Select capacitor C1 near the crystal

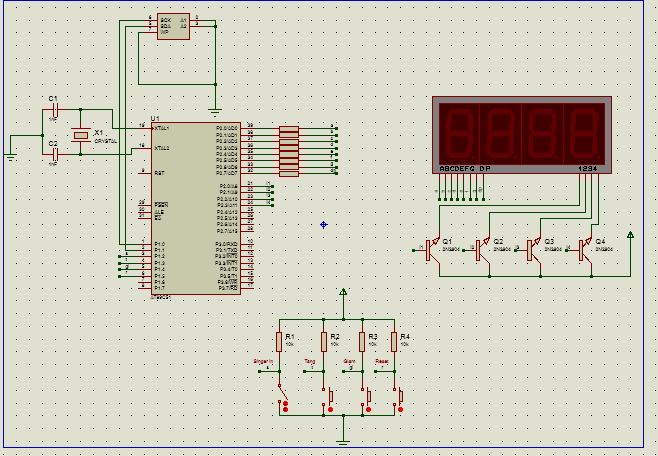click(x=55, y=110)
